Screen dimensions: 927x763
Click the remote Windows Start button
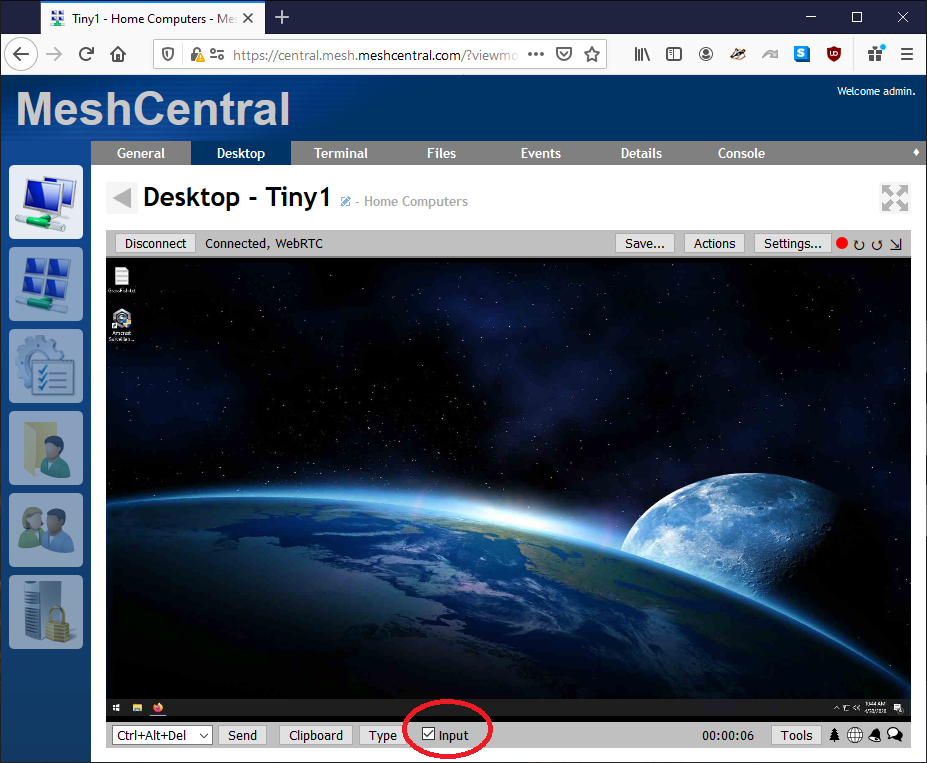tap(116, 707)
